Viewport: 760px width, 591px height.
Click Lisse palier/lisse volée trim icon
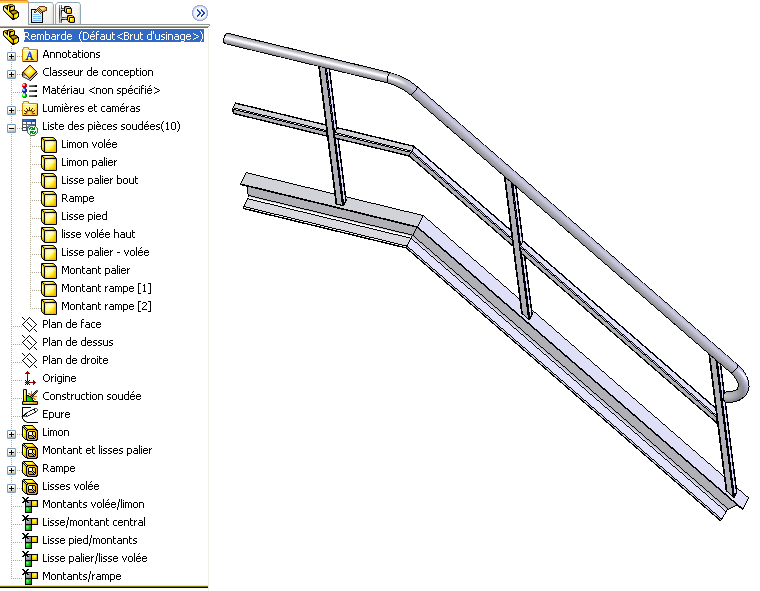click(30, 558)
